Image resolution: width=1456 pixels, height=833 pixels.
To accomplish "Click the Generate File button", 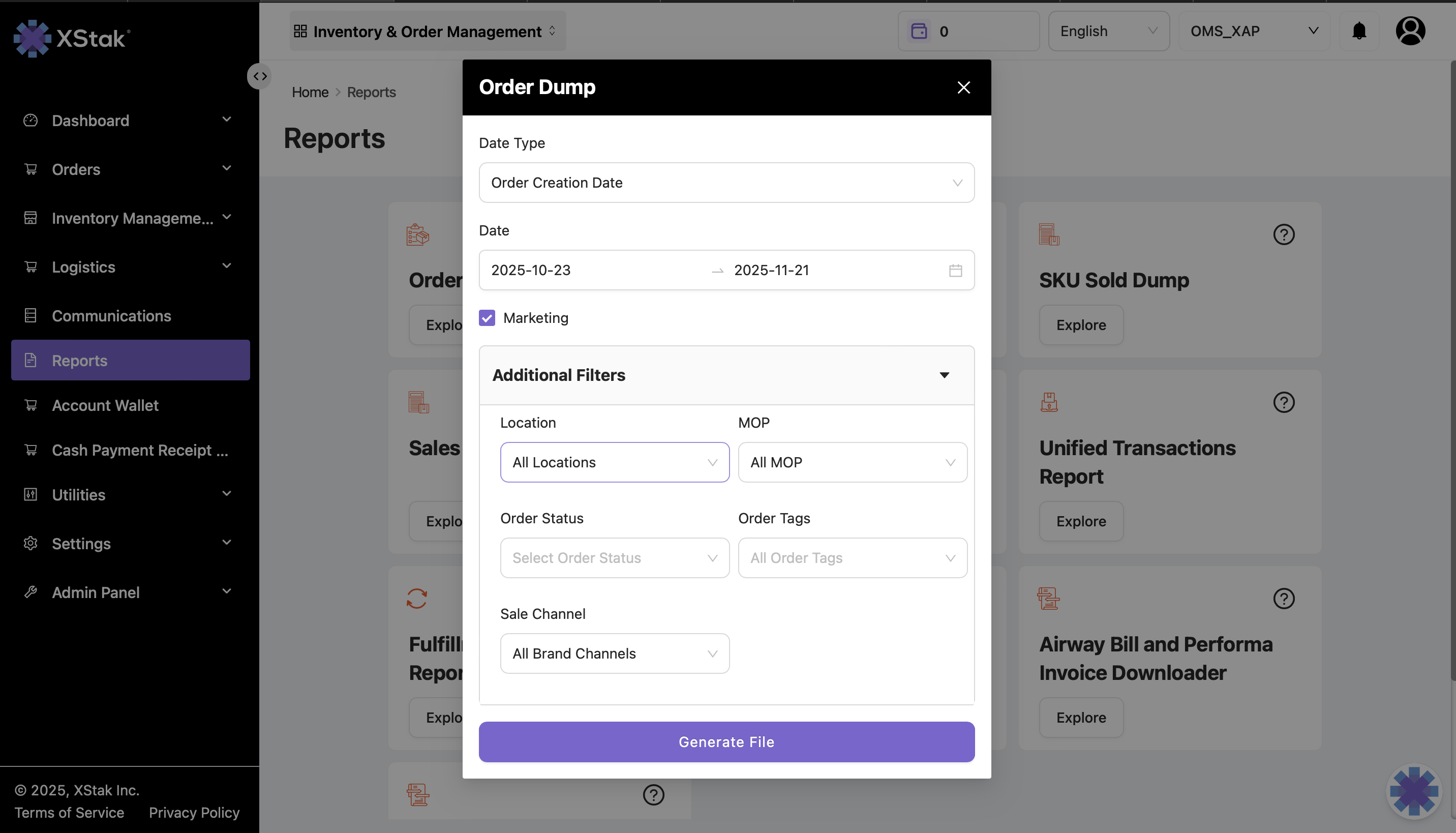I will click(726, 741).
